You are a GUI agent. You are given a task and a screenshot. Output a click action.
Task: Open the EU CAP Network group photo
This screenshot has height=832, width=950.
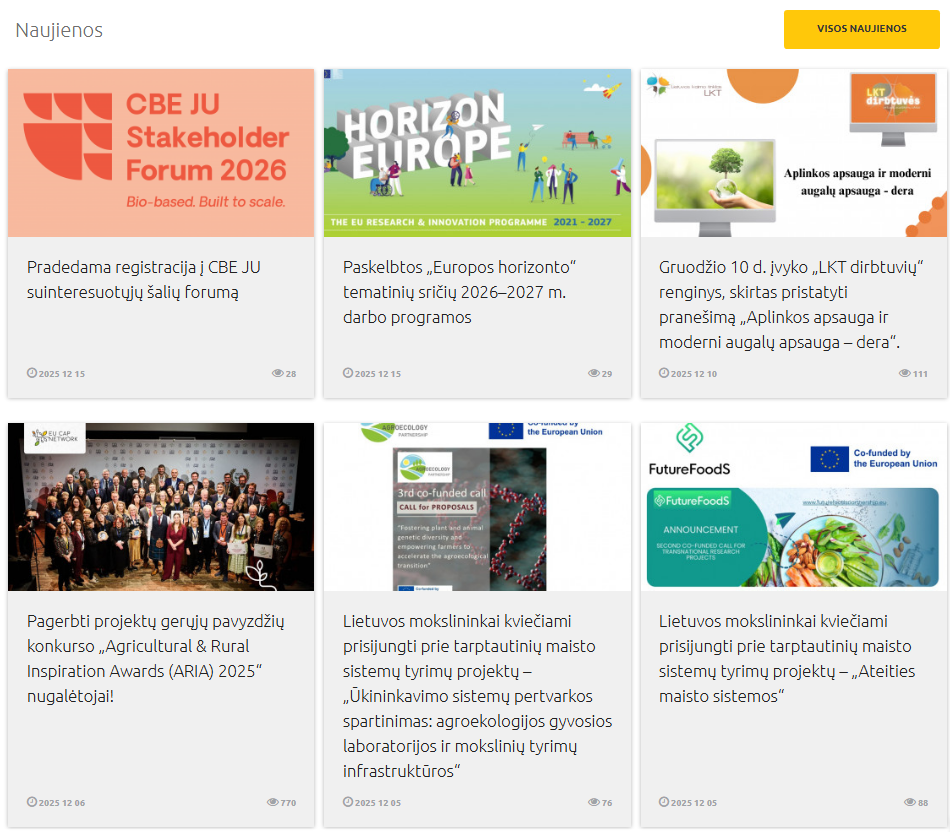point(161,507)
